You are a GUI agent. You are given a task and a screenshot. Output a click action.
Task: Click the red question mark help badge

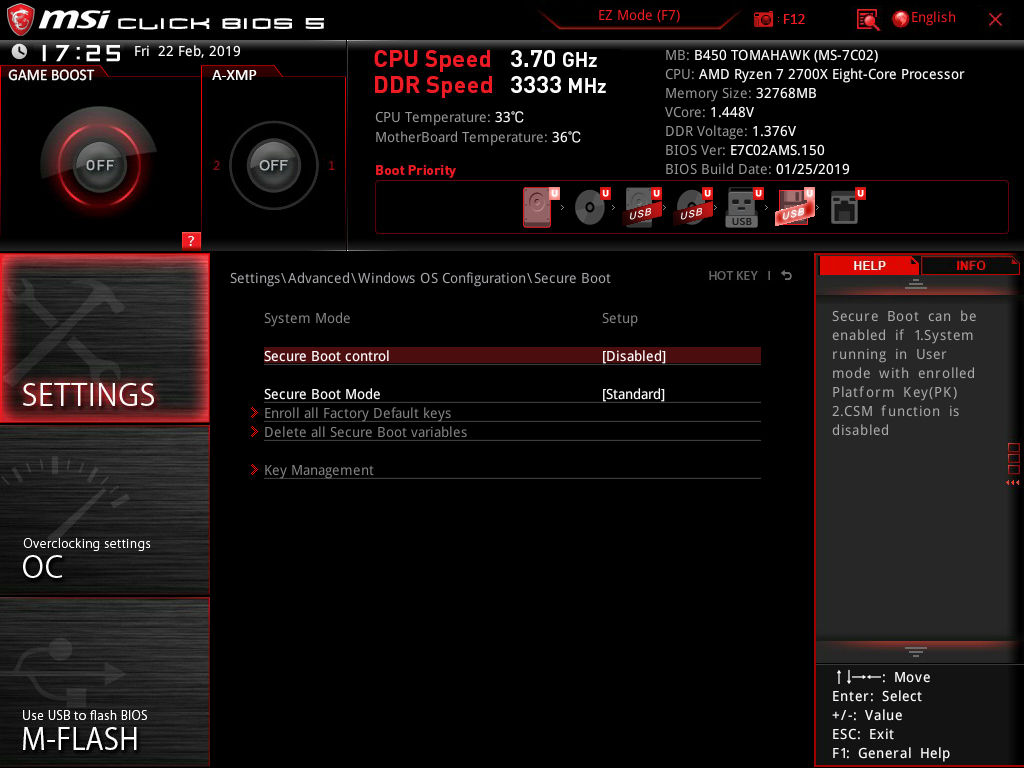191,240
